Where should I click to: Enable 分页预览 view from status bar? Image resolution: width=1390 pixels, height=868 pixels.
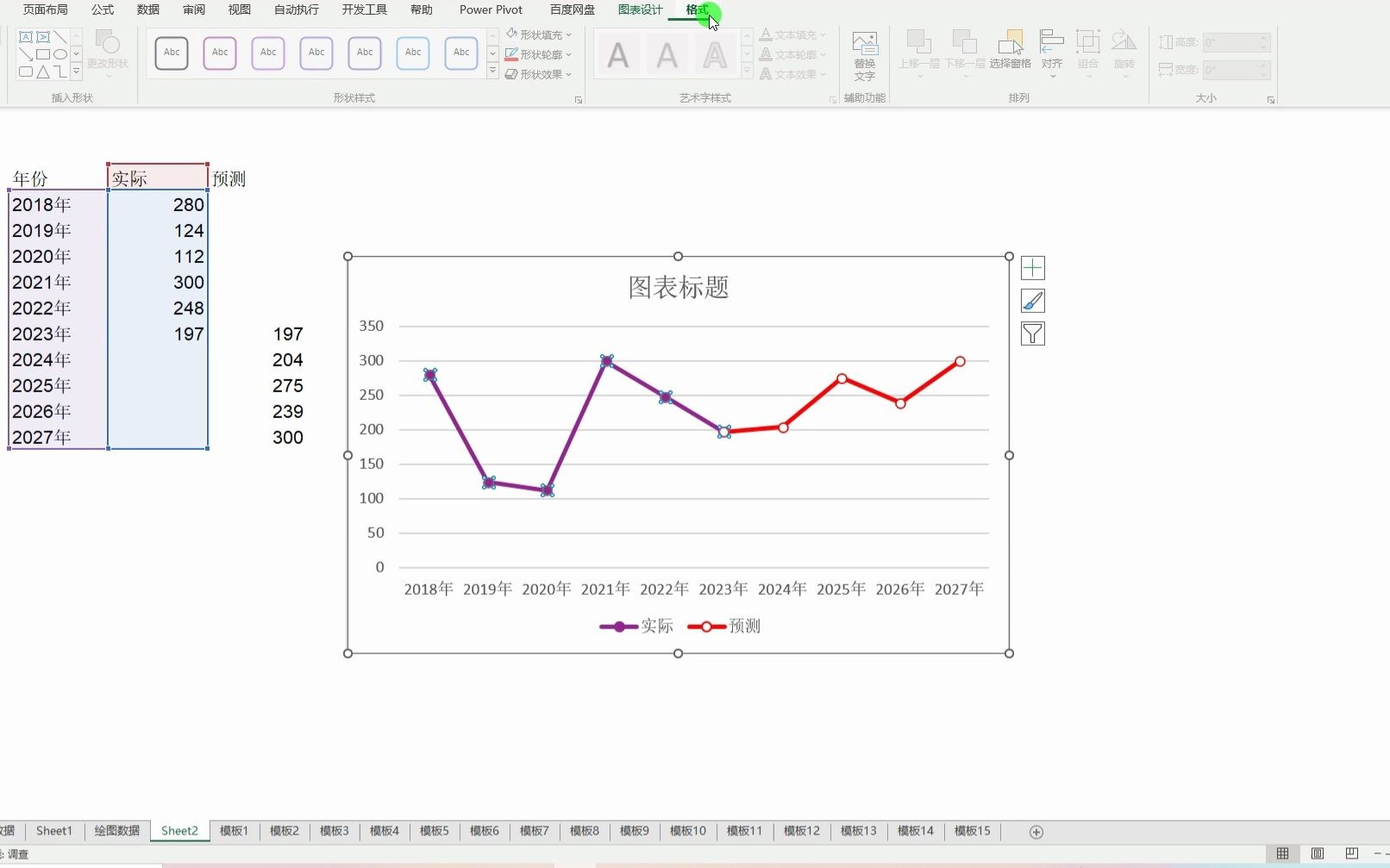tap(1352, 853)
